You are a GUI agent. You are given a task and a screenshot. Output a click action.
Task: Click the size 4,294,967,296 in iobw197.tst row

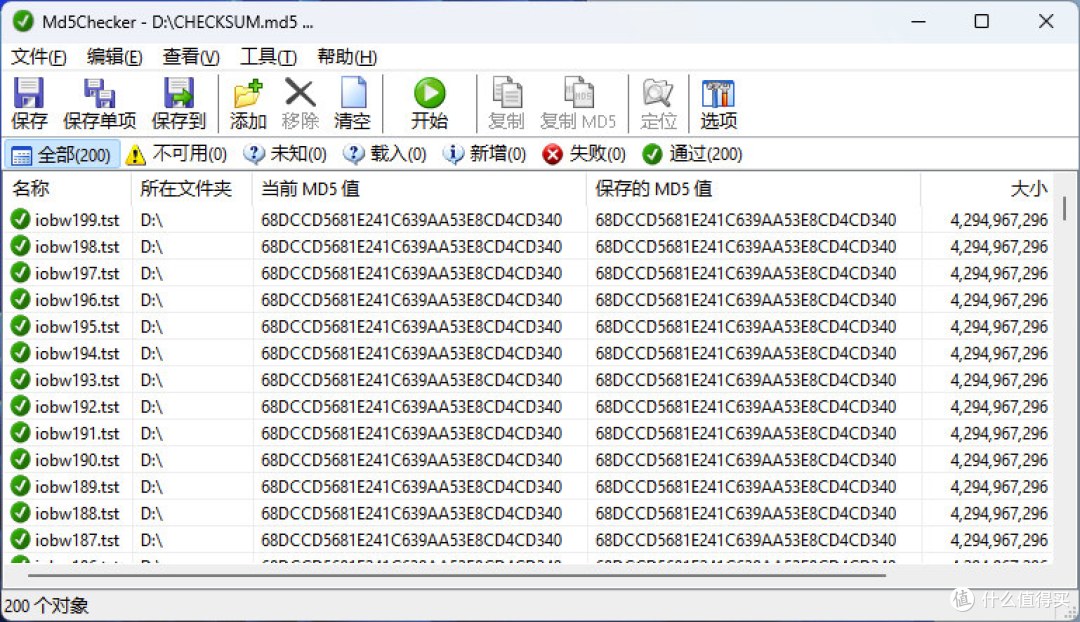tap(999, 273)
